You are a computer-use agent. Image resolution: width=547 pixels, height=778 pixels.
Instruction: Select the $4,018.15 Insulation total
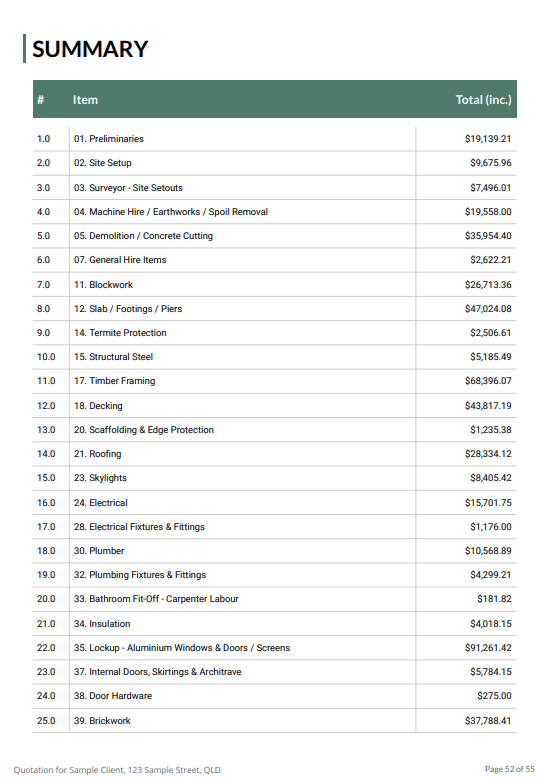click(491, 624)
